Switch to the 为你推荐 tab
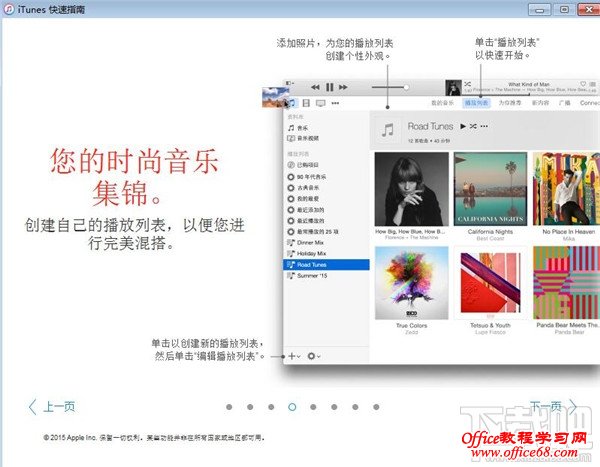This screenshot has width=600, height=467. (x=510, y=103)
